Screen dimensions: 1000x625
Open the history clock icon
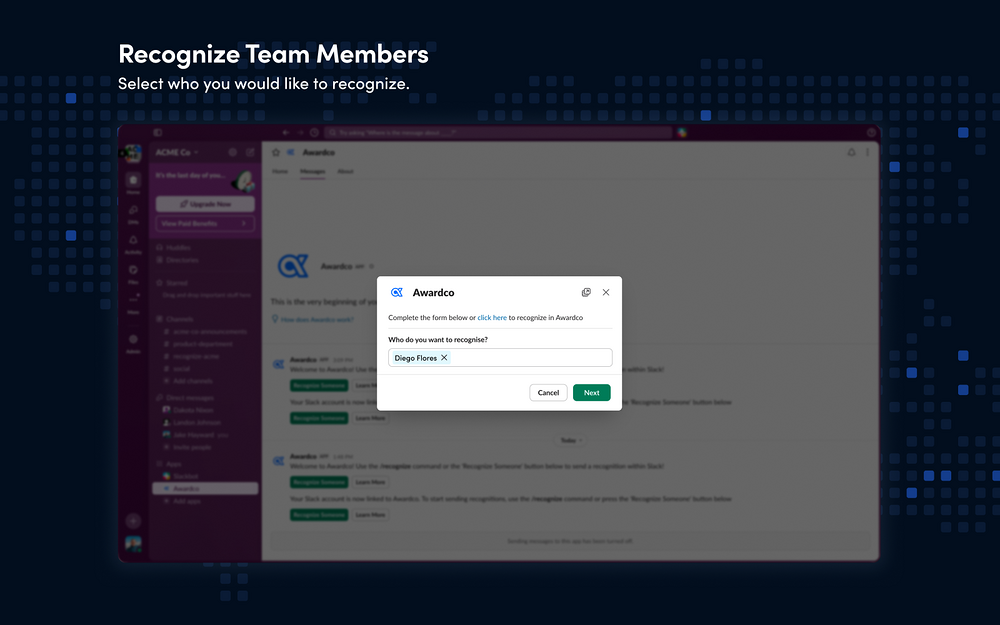tap(314, 133)
